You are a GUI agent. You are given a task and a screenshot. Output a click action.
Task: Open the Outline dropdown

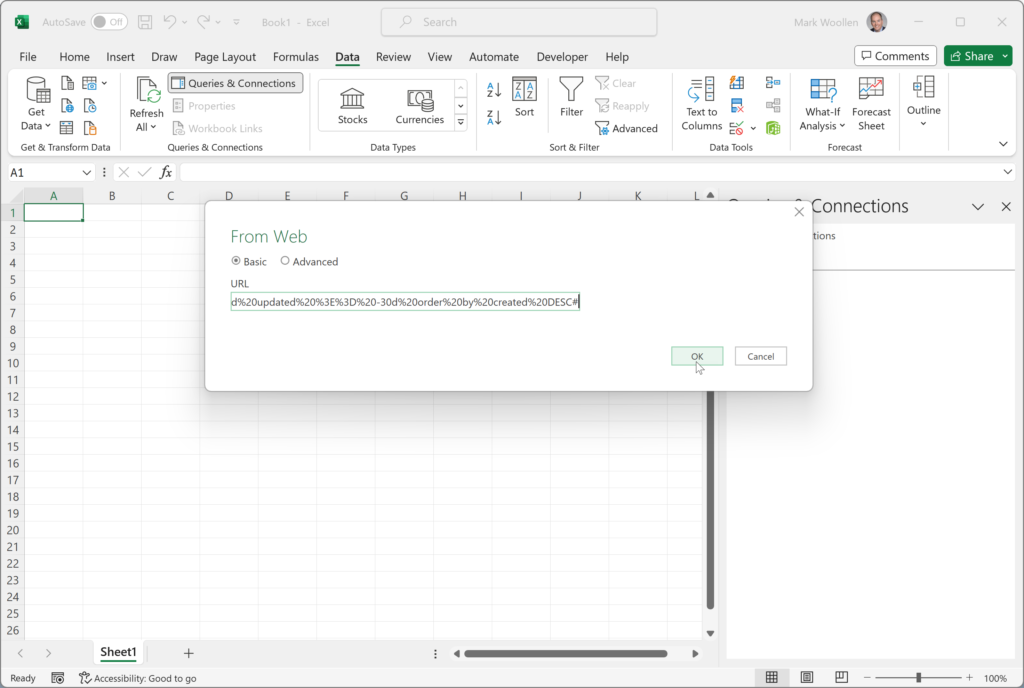(x=923, y=103)
